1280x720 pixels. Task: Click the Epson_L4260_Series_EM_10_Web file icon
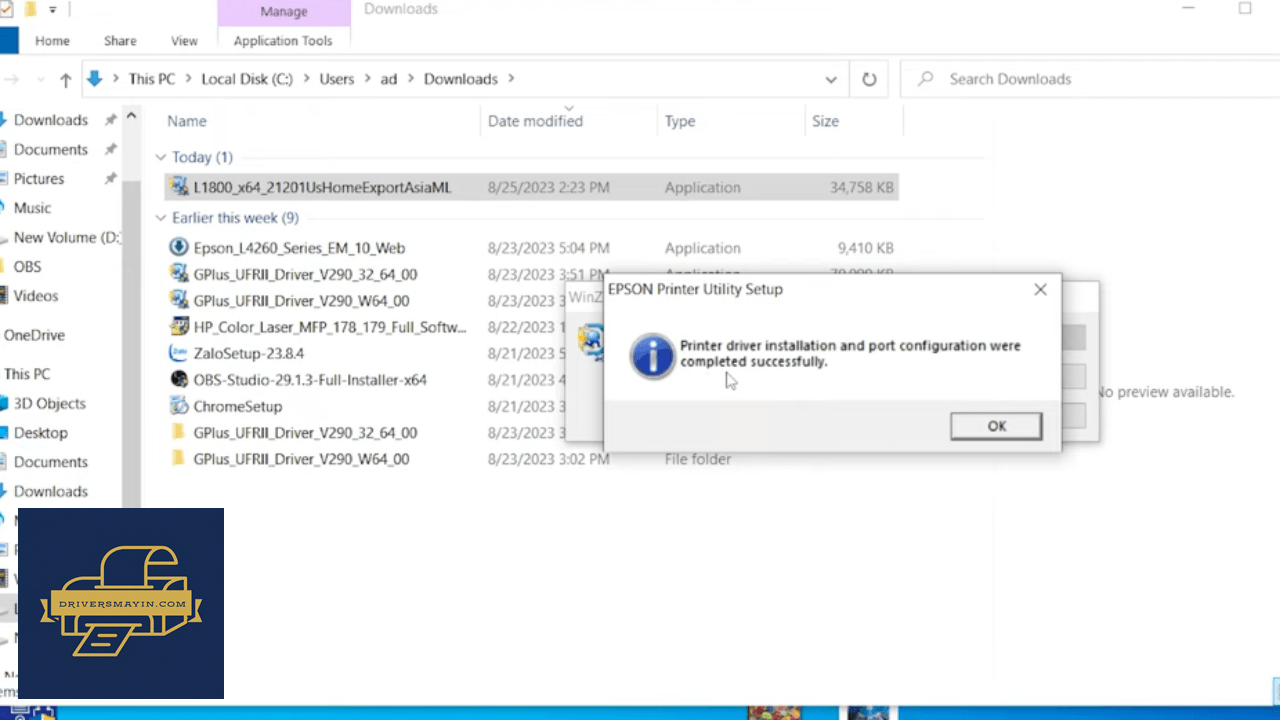click(179, 248)
